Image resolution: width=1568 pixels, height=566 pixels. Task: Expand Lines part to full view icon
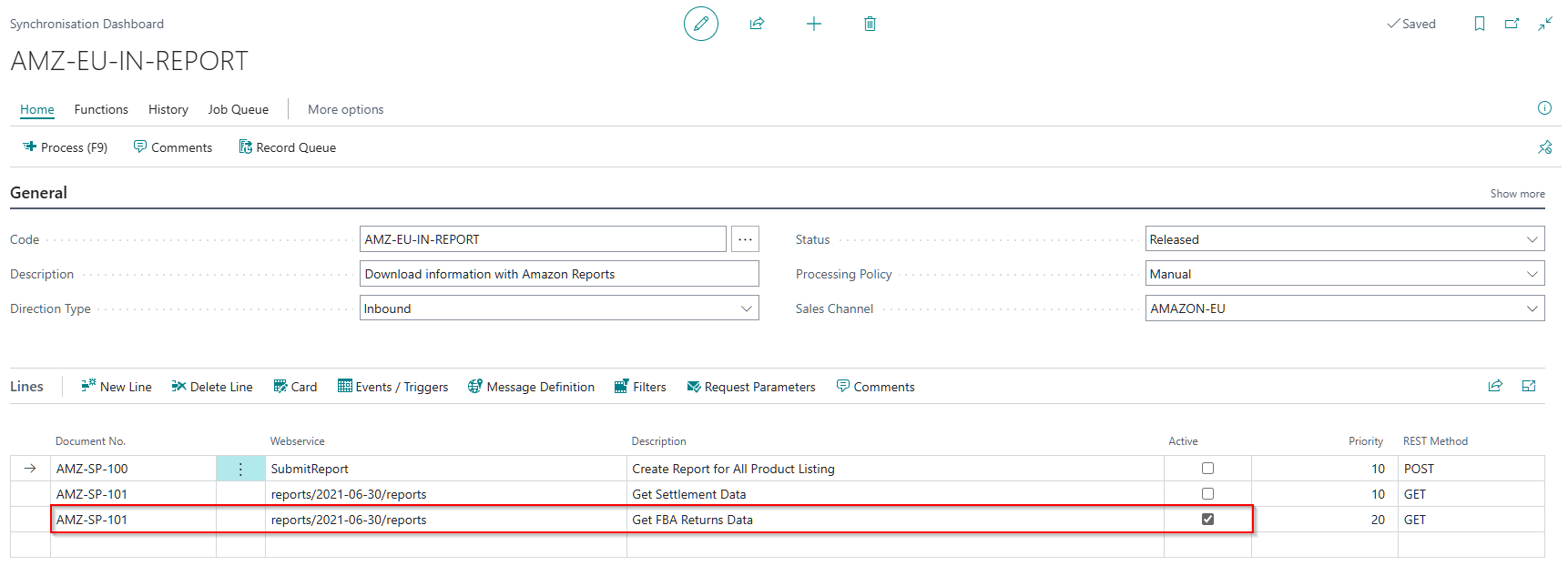(1529, 386)
